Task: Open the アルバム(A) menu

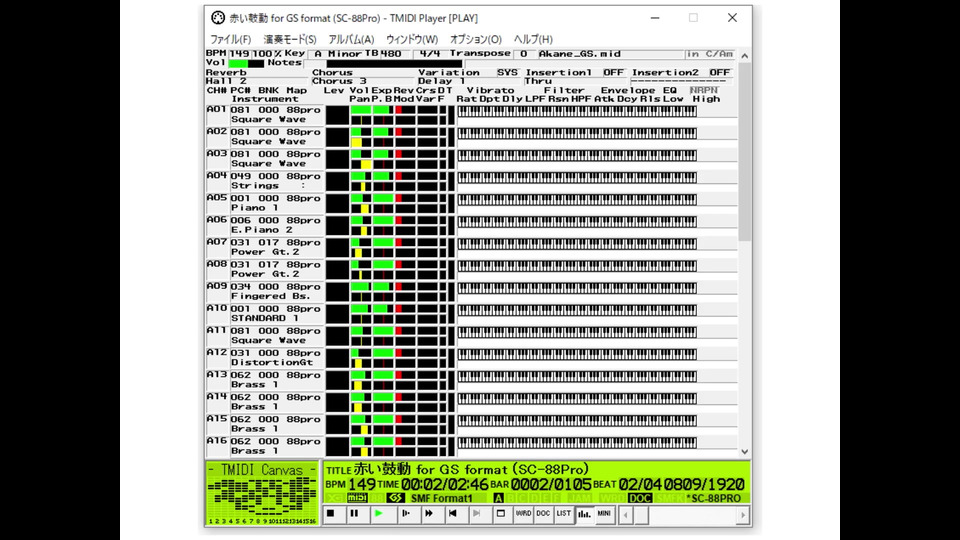Action: tap(351, 39)
